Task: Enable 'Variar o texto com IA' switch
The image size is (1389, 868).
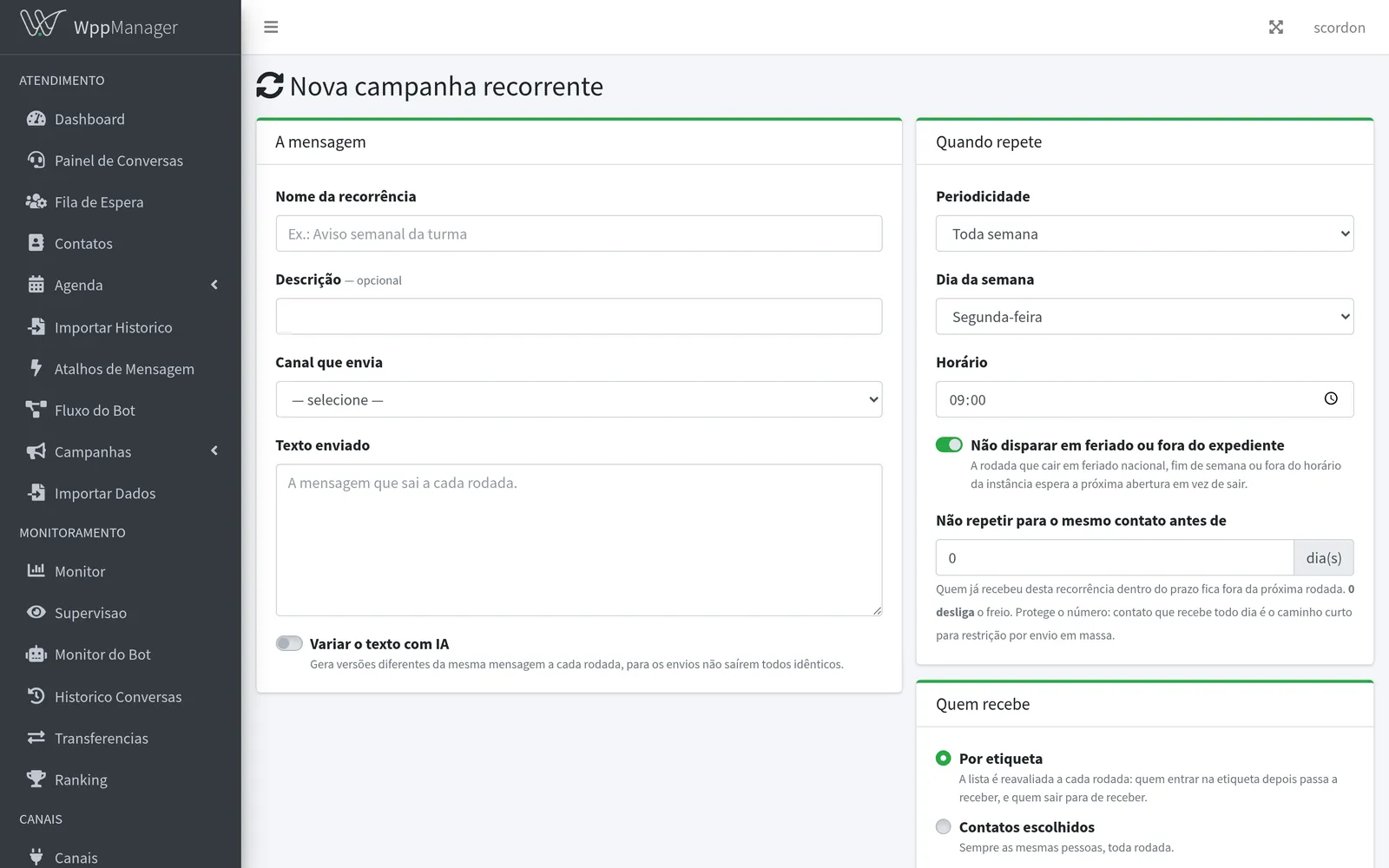Action: click(289, 643)
